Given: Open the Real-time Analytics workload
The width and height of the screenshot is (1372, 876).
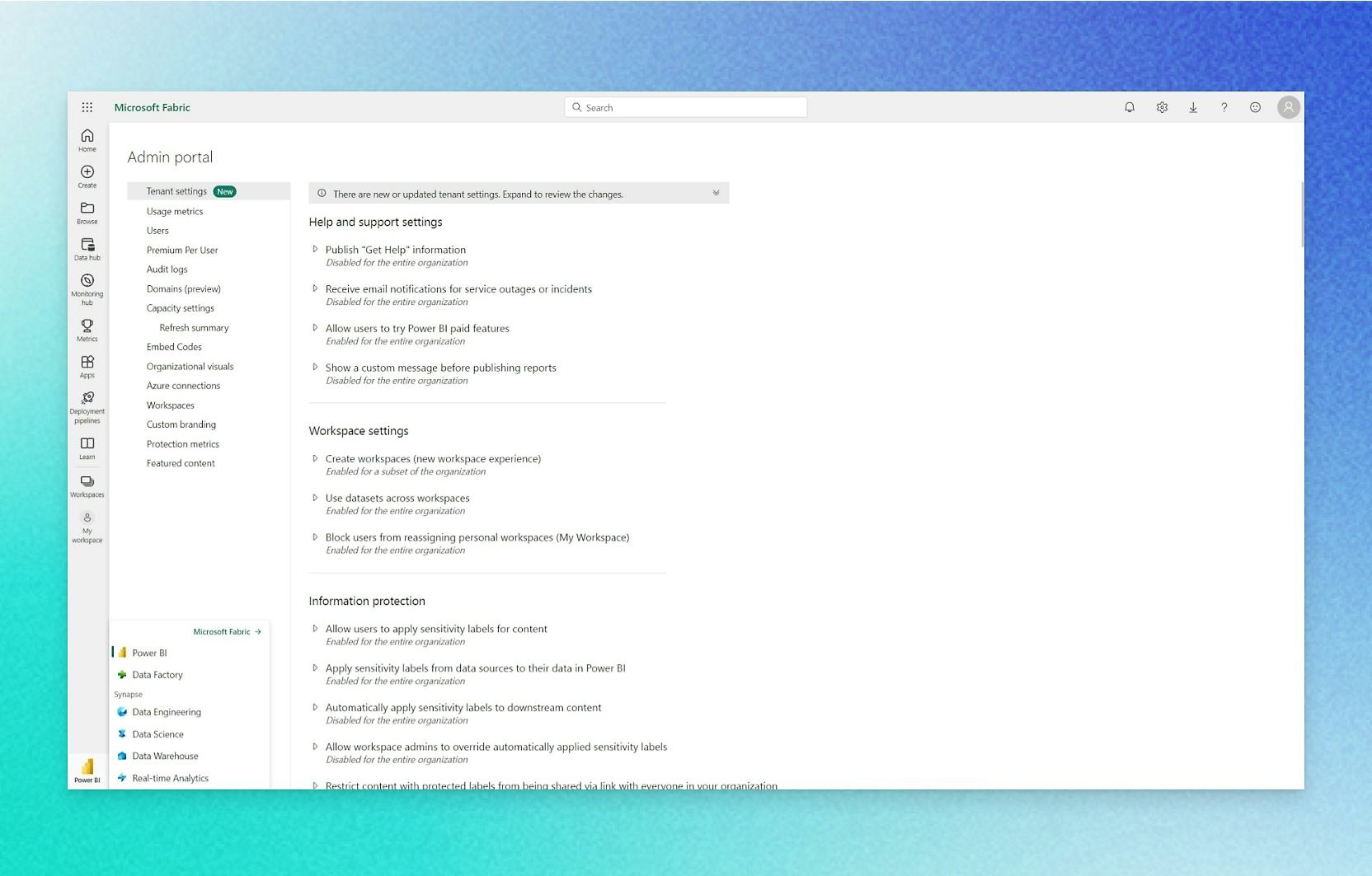Looking at the screenshot, I should tap(169, 777).
